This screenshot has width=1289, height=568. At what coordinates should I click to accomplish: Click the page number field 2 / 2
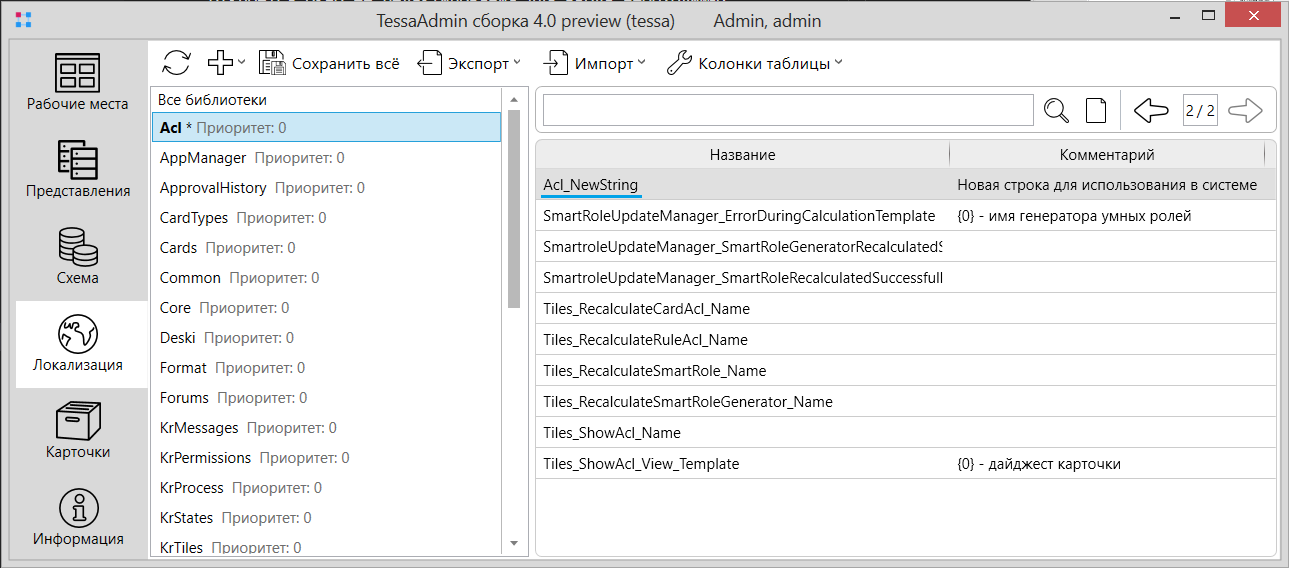click(1199, 110)
